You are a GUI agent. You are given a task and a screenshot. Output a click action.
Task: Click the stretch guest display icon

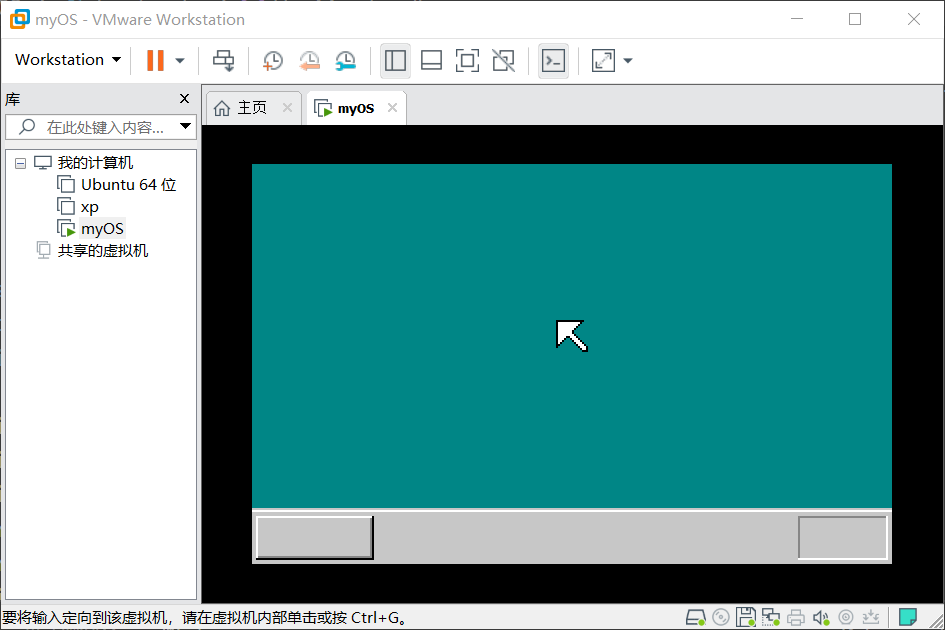pyautogui.click(x=603, y=60)
